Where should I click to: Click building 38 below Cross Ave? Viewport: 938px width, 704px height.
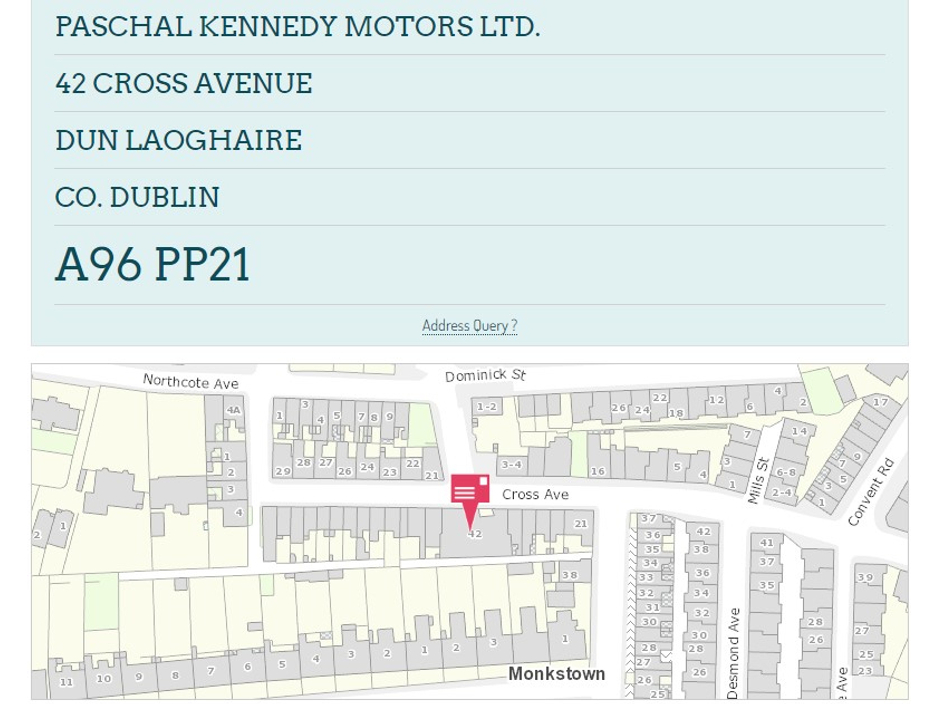(568, 573)
